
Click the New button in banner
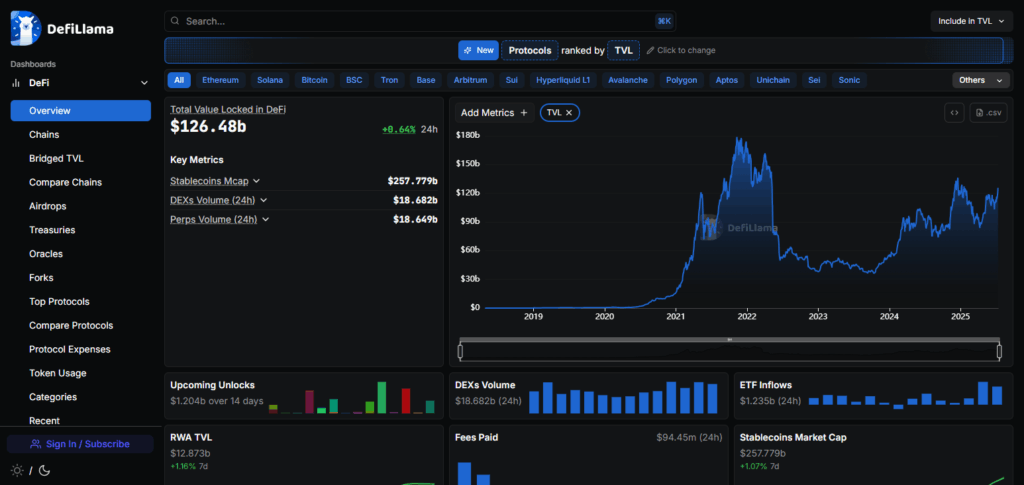(x=478, y=50)
